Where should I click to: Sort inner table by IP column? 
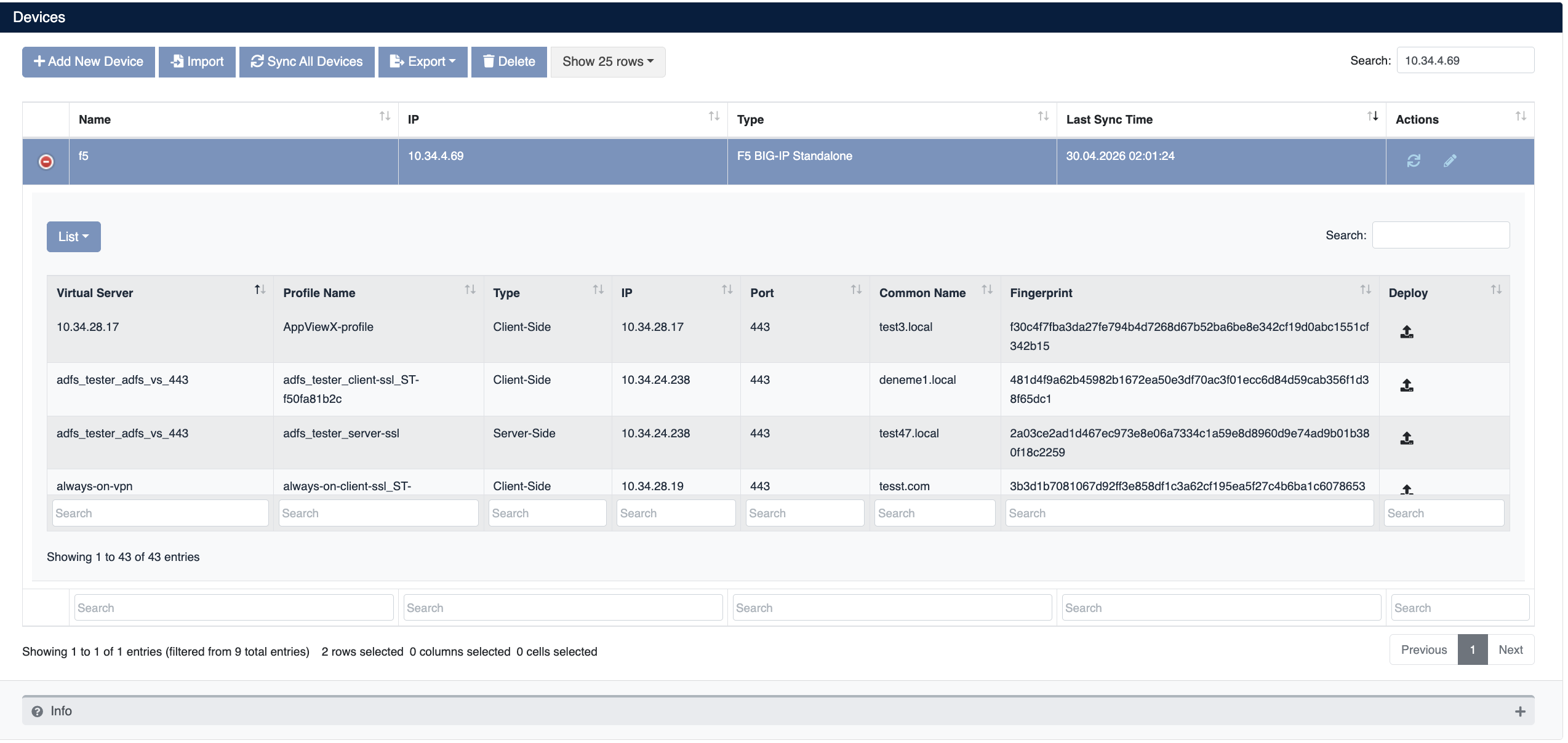[x=727, y=290]
